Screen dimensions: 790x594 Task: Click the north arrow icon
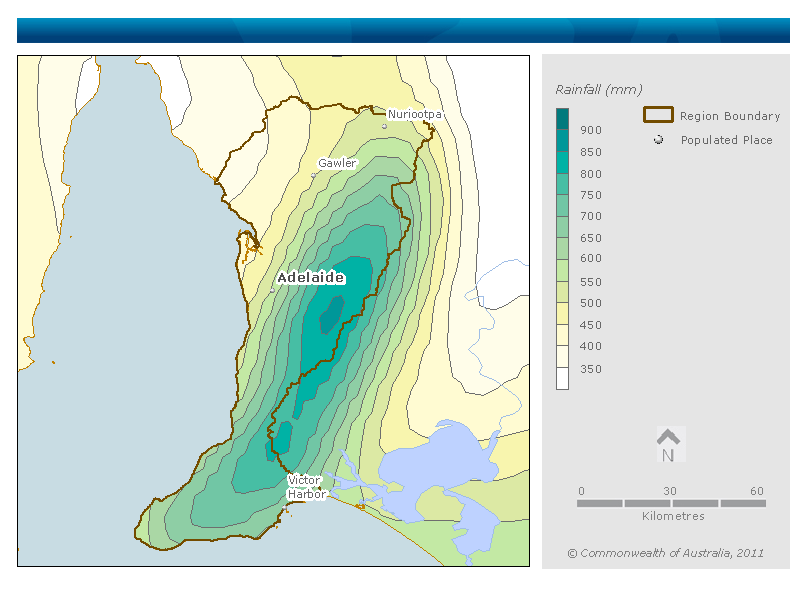(669, 445)
